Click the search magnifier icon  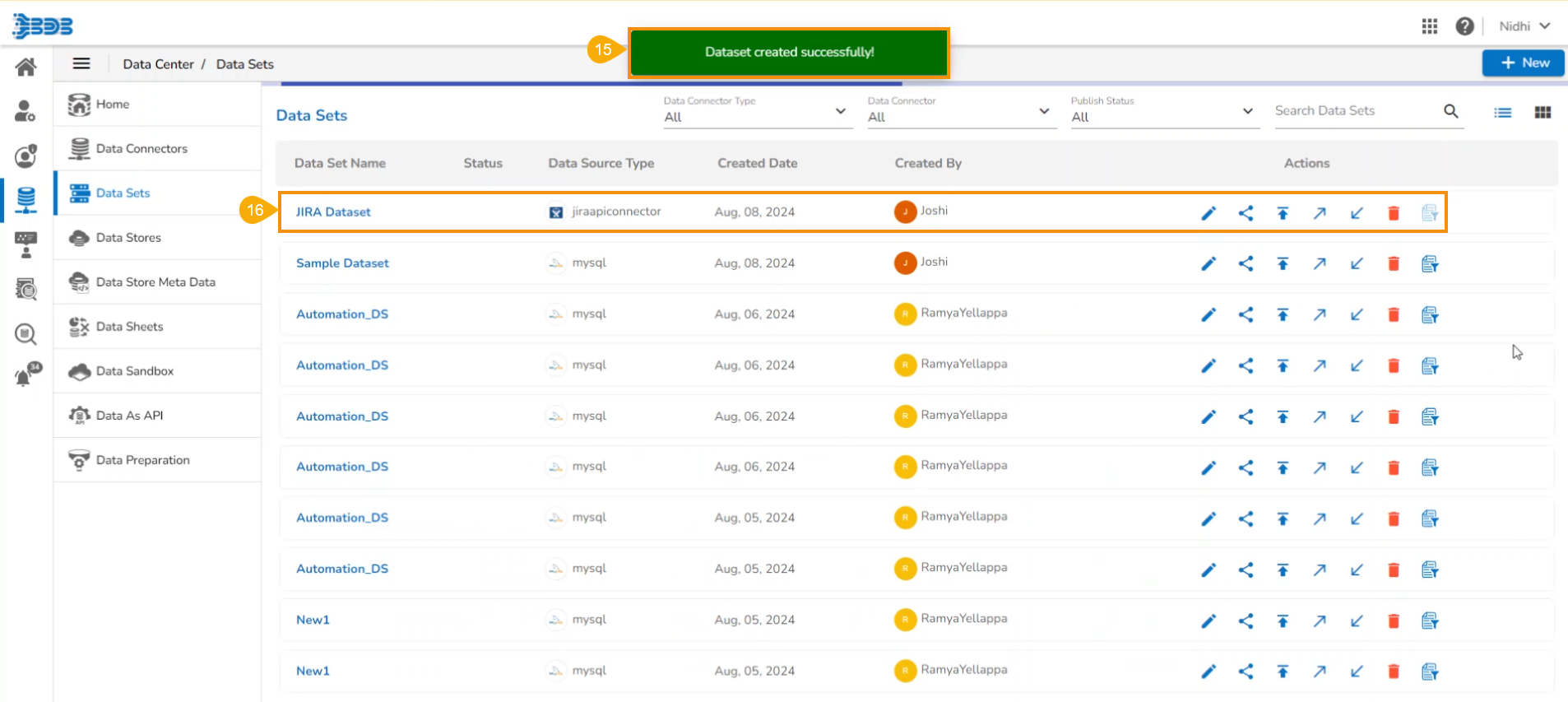point(1451,111)
